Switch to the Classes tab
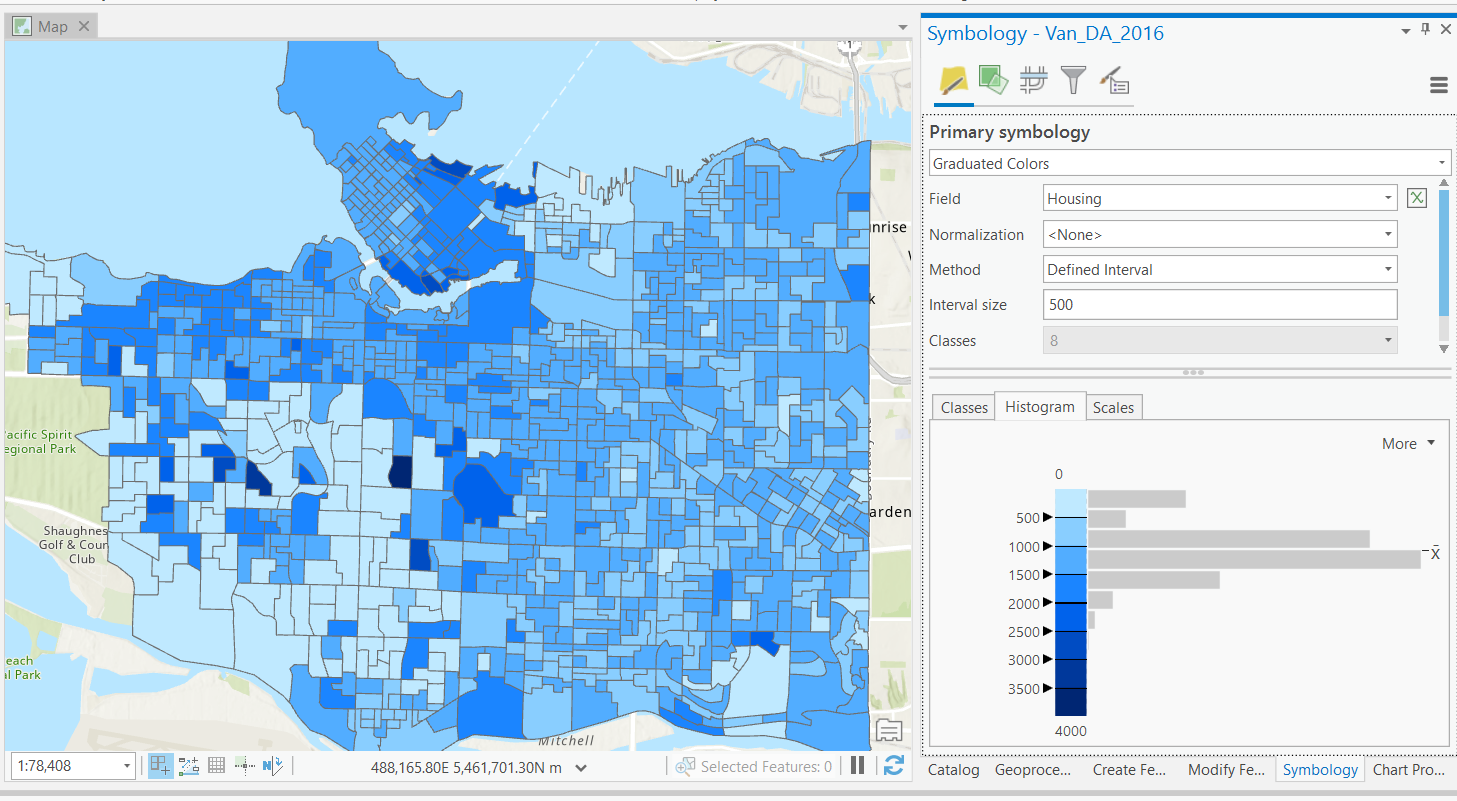Image resolution: width=1457 pixels, height=801 pixels. pyautogui.click(x=964, y=408)
